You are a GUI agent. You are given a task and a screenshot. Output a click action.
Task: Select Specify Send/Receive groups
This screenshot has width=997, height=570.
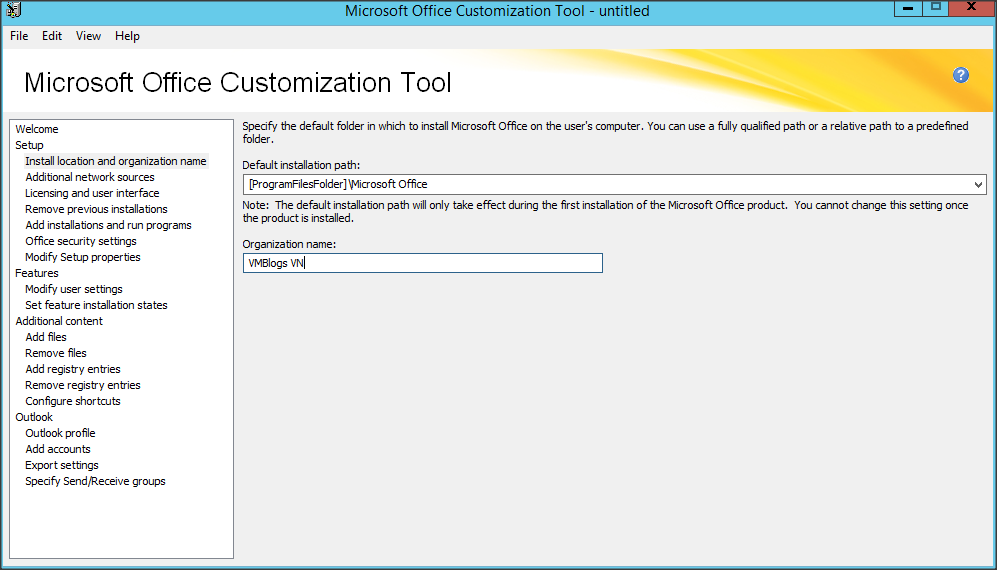95,481
